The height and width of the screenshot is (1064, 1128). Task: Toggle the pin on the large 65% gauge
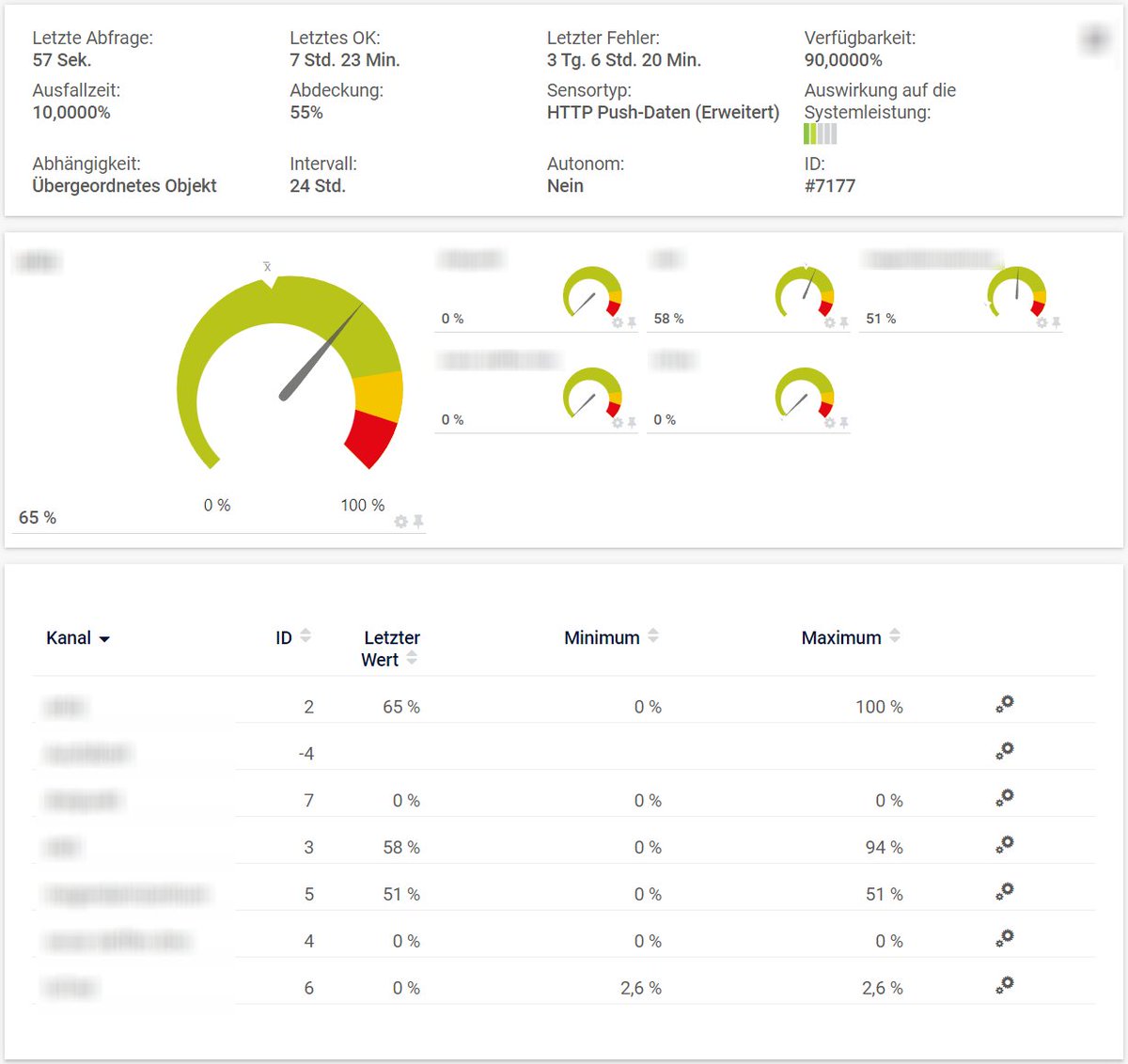pos(419,521)
